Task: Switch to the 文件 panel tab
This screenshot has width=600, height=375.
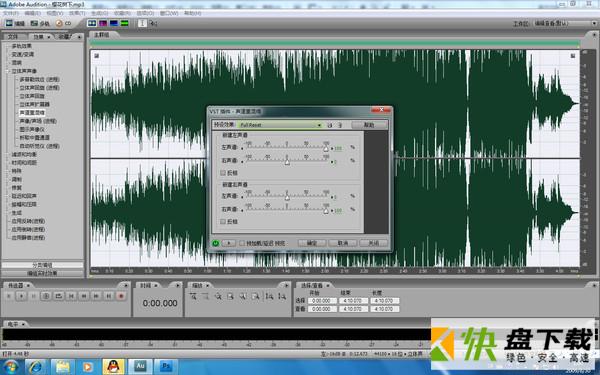Action: click(x=13, y=37)
